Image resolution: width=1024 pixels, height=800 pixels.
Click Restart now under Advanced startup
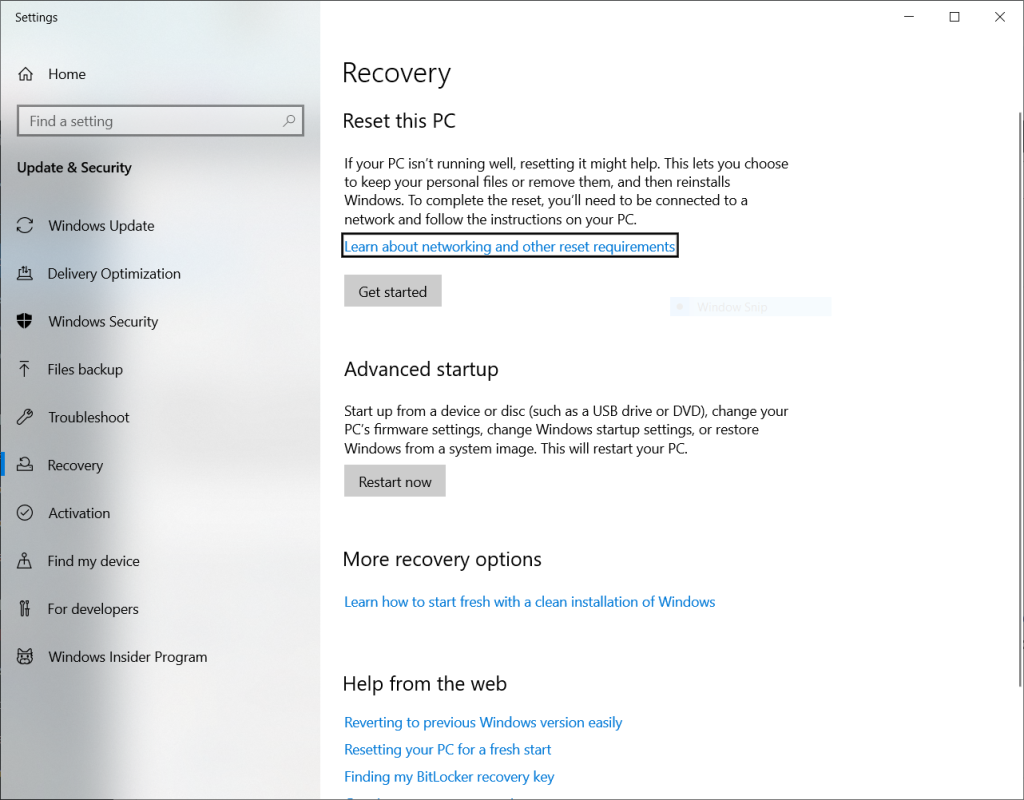pyautogui.click(x=394, y=481)
